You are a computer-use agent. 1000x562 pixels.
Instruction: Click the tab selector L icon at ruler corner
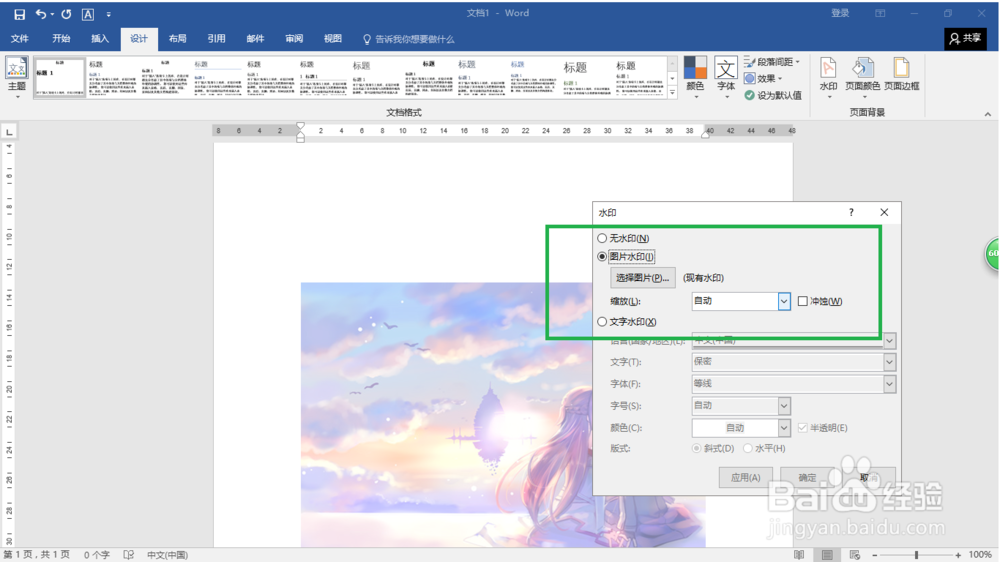pyautogui.click(x=9, y=132)
